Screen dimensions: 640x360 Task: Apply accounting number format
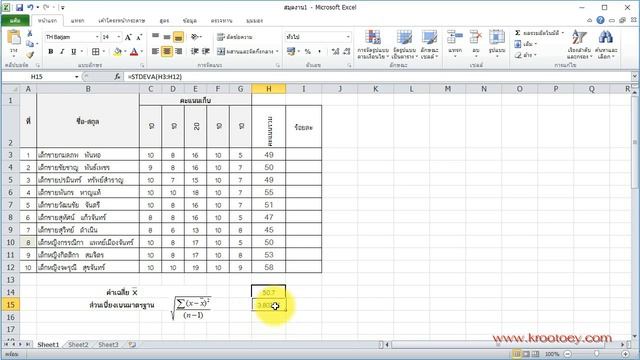(x=291, y=51)
